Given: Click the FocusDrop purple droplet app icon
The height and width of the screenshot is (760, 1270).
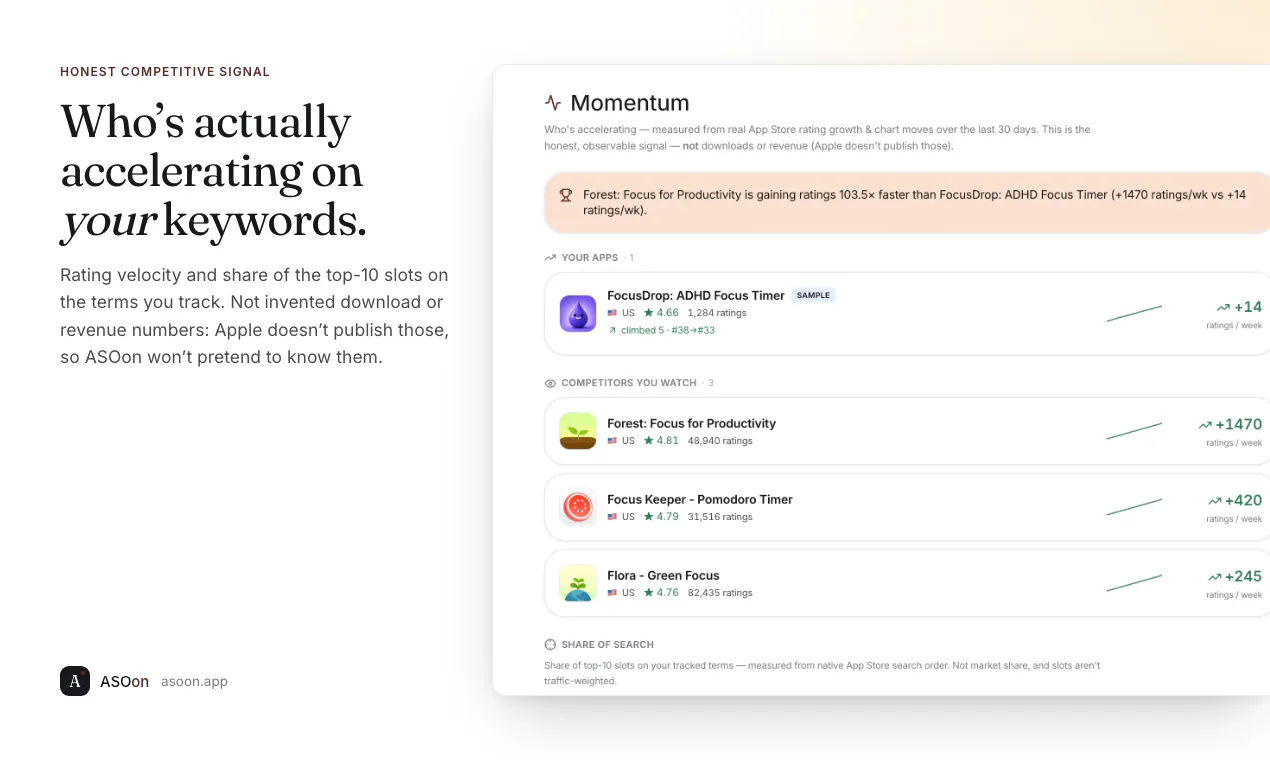Looking at the screenshot, I should click(x=578, y=313).
